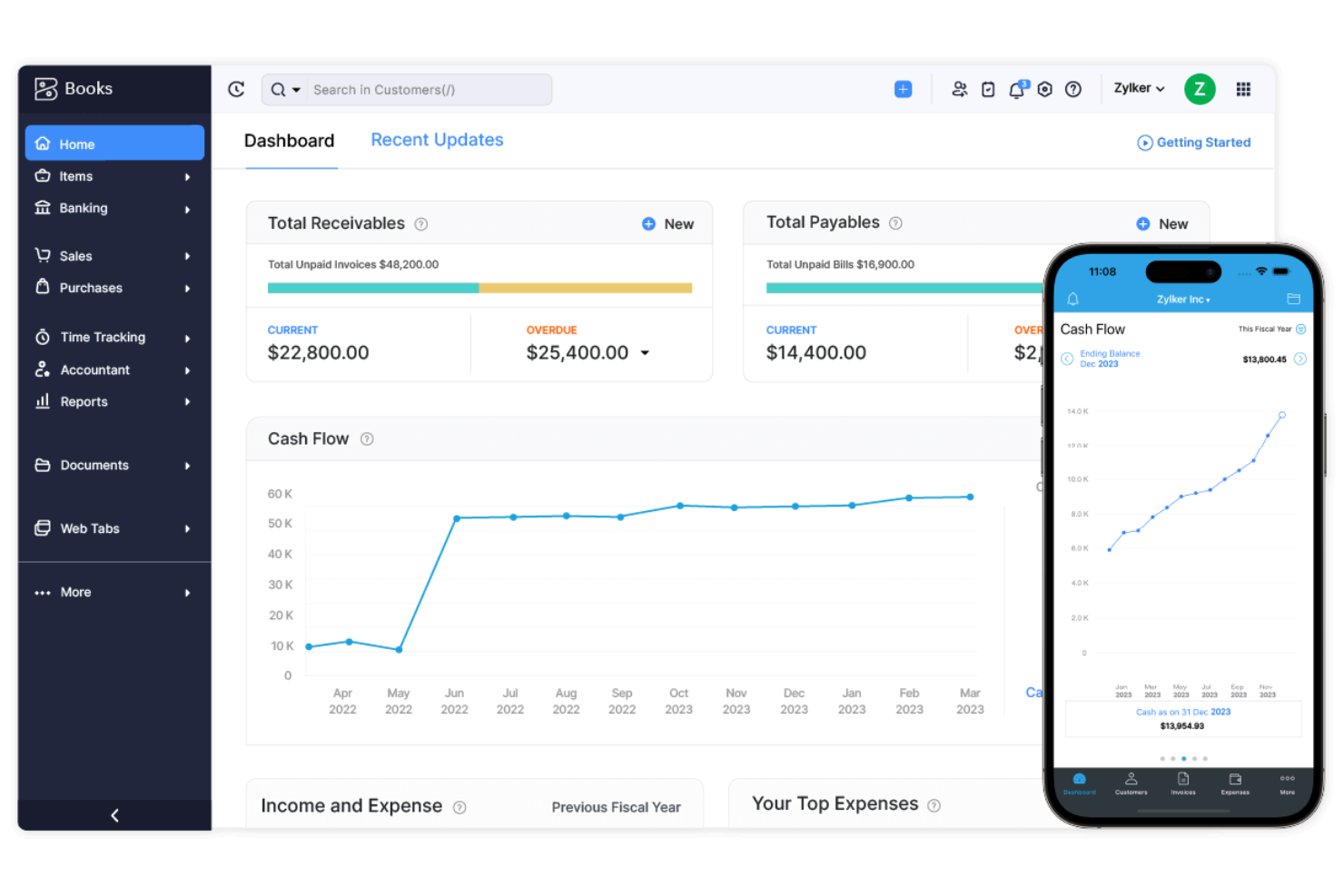Open the Previous Fiscal Year selector
This screenshot has height=896, width=1344.
point(616,807)
